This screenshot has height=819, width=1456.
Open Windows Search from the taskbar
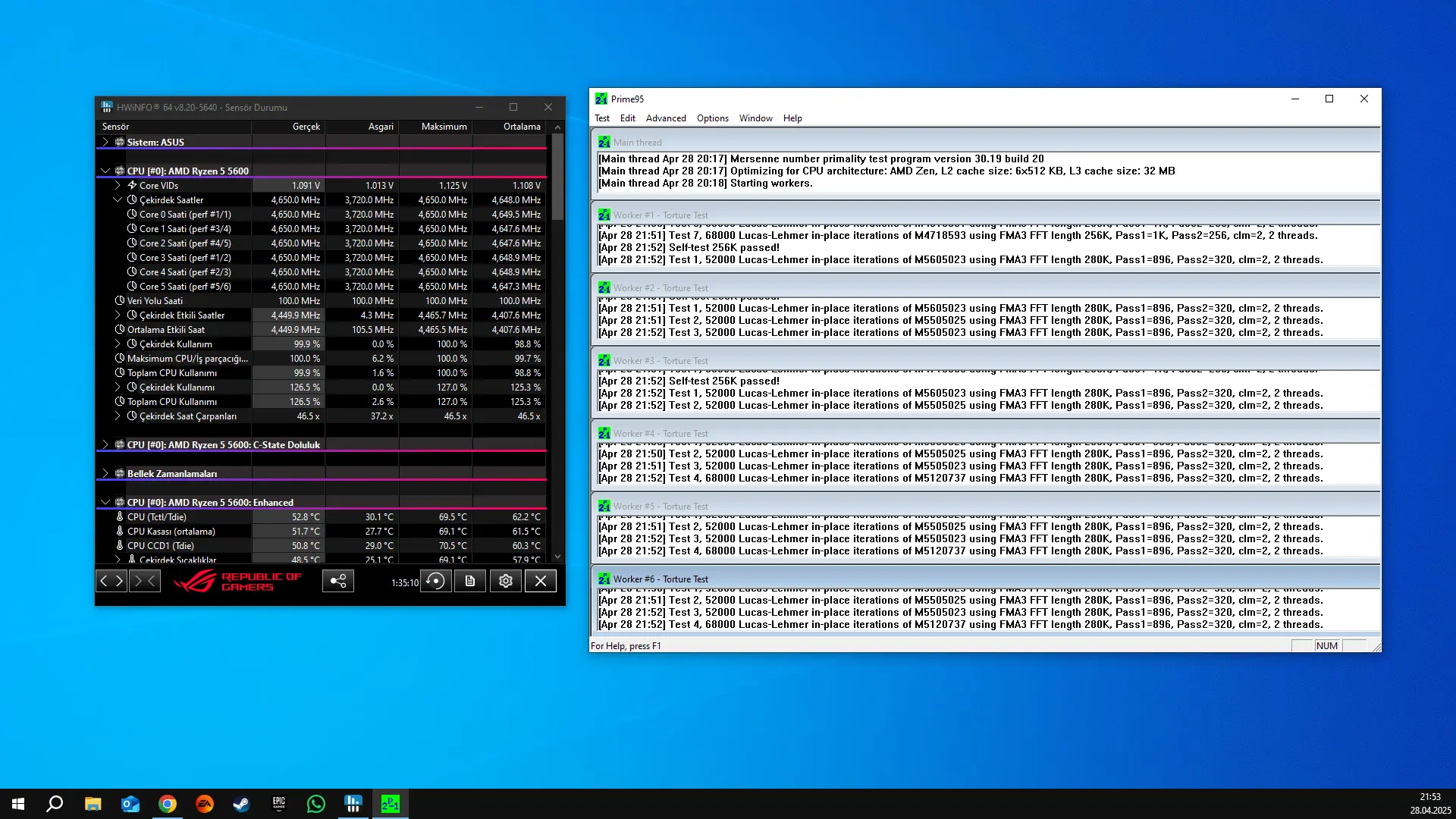[x=55, y=804]
